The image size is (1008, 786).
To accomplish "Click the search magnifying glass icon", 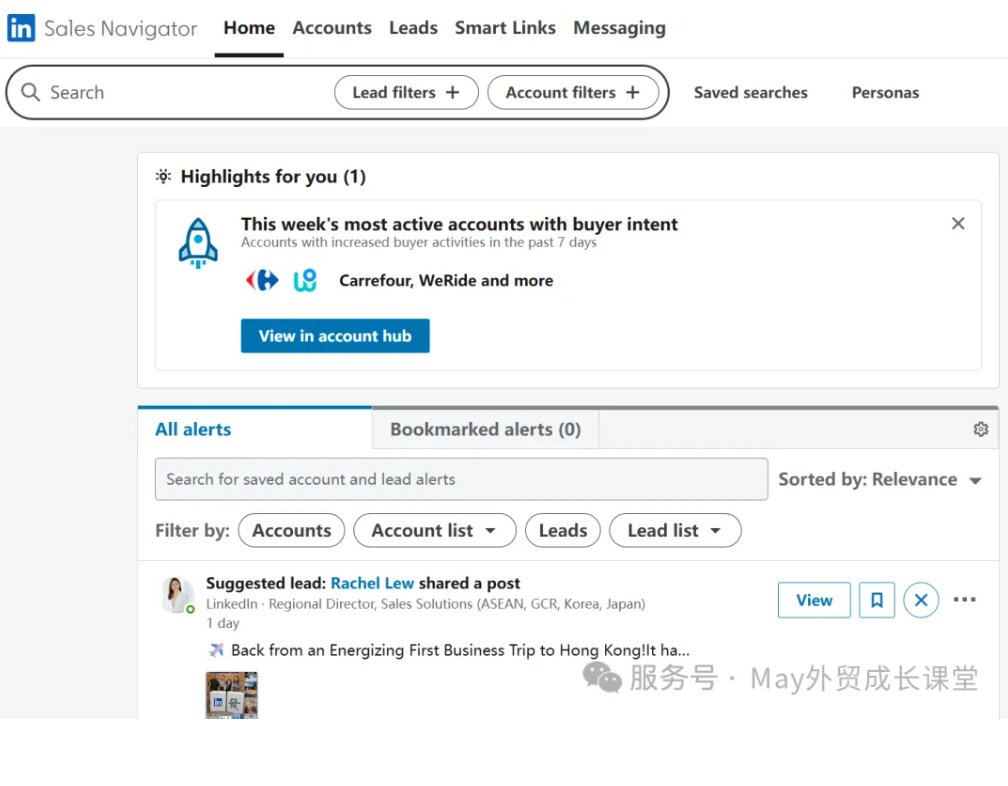I will click(x=31, y=93).
